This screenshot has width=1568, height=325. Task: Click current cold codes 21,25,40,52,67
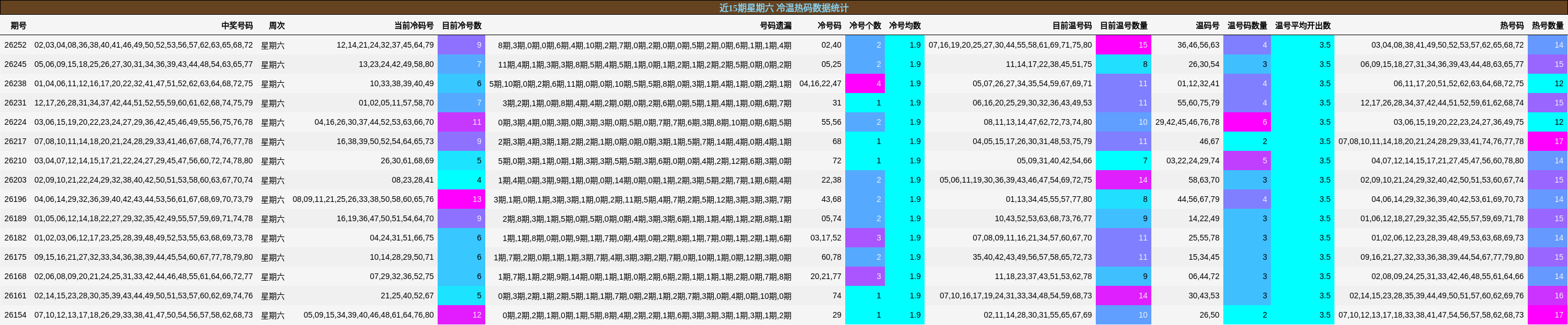tap(407, 296)
